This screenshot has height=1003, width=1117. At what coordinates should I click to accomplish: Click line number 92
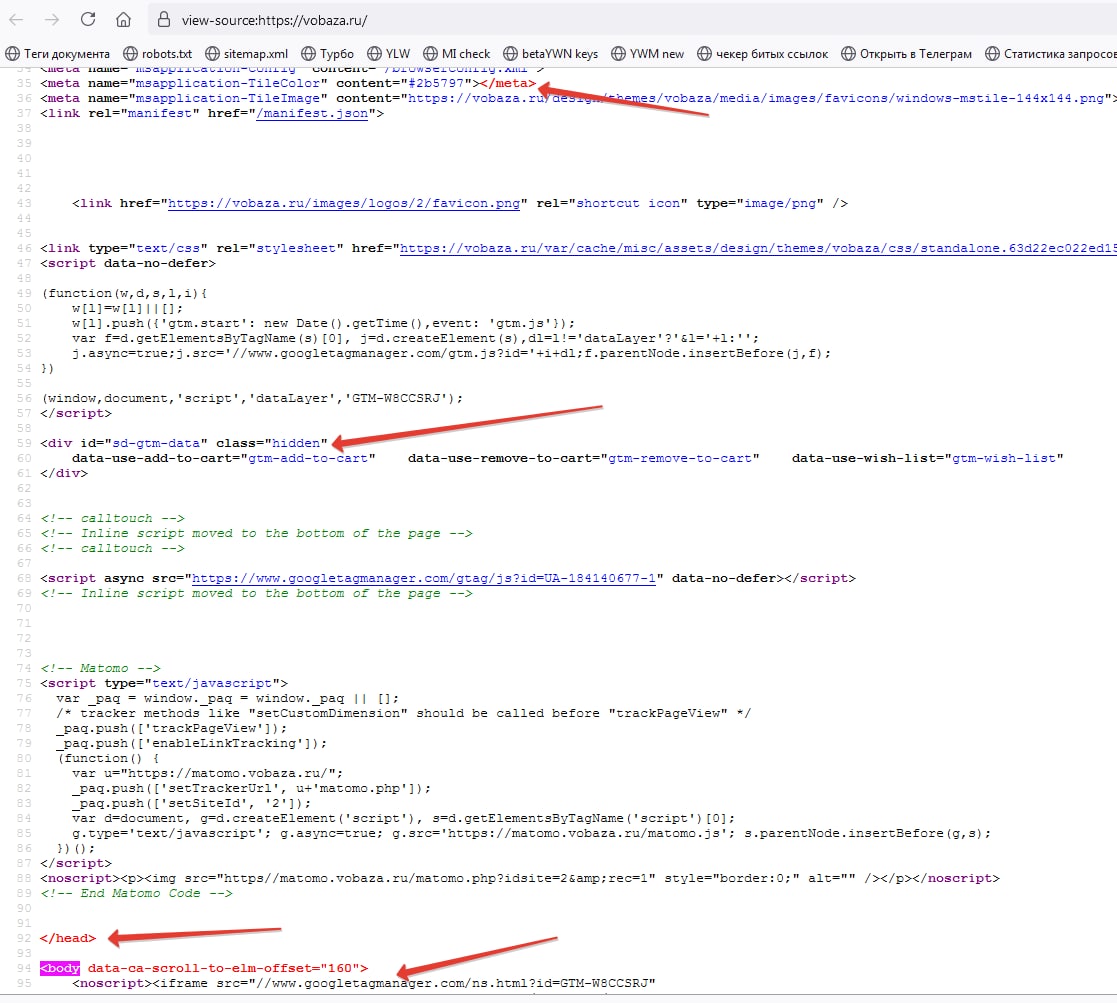pos(24,938)
